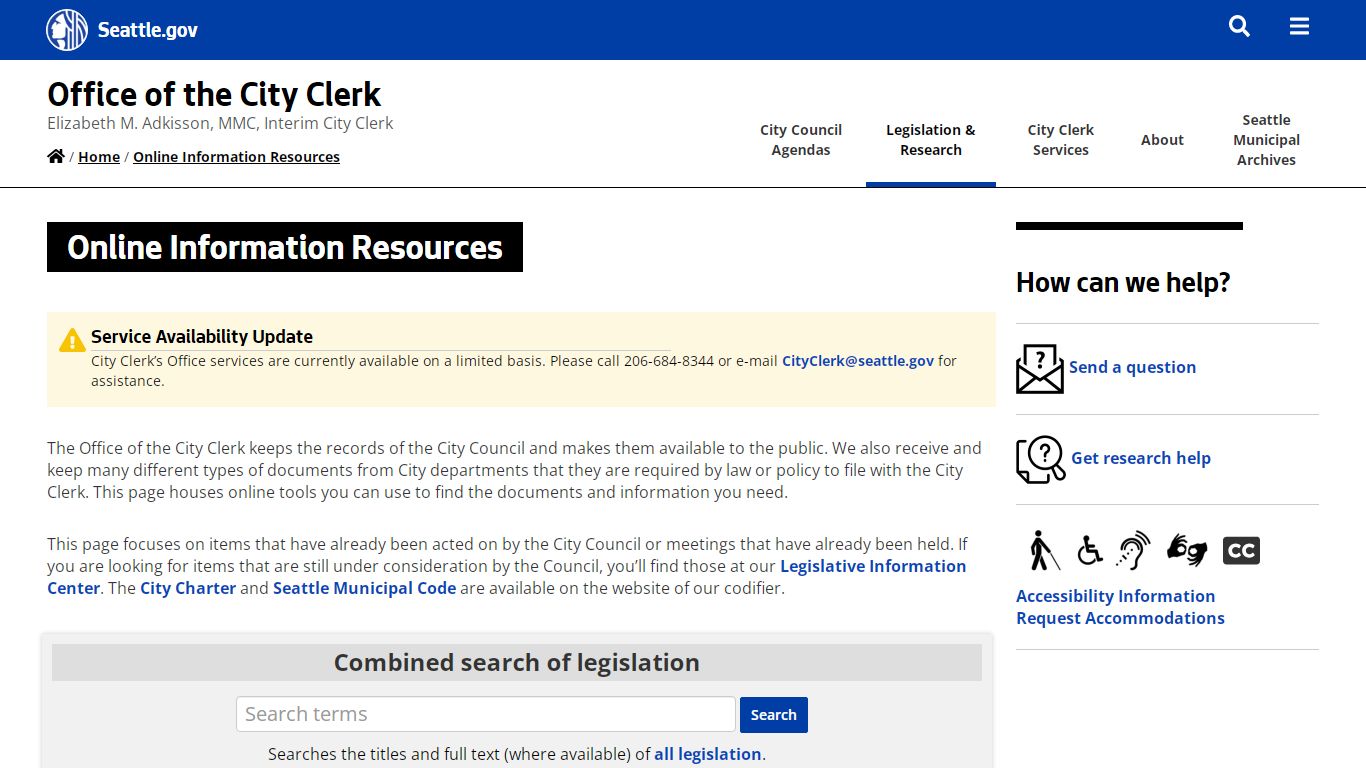Image resolution: width=1366 pixels, height=768 pixels.
Task: Click the wheelchair accessibility icon
Action: pyautogui.click(x=1089, y=550)
